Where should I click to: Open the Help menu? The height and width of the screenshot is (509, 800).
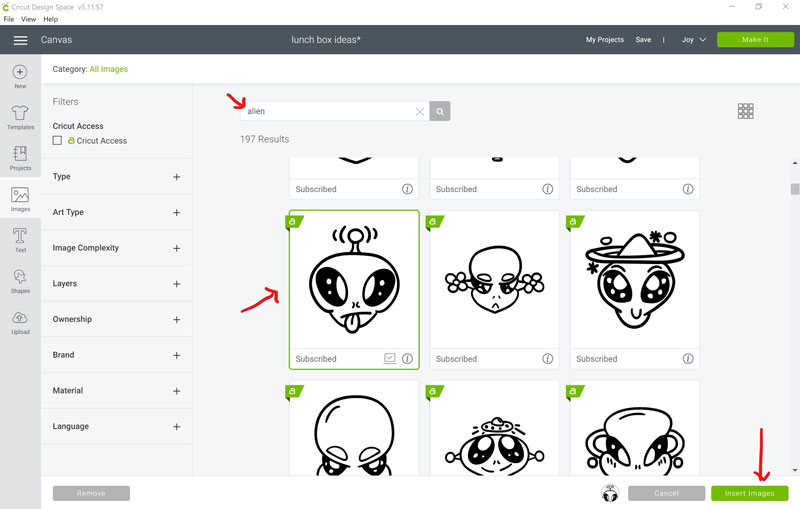51,19
